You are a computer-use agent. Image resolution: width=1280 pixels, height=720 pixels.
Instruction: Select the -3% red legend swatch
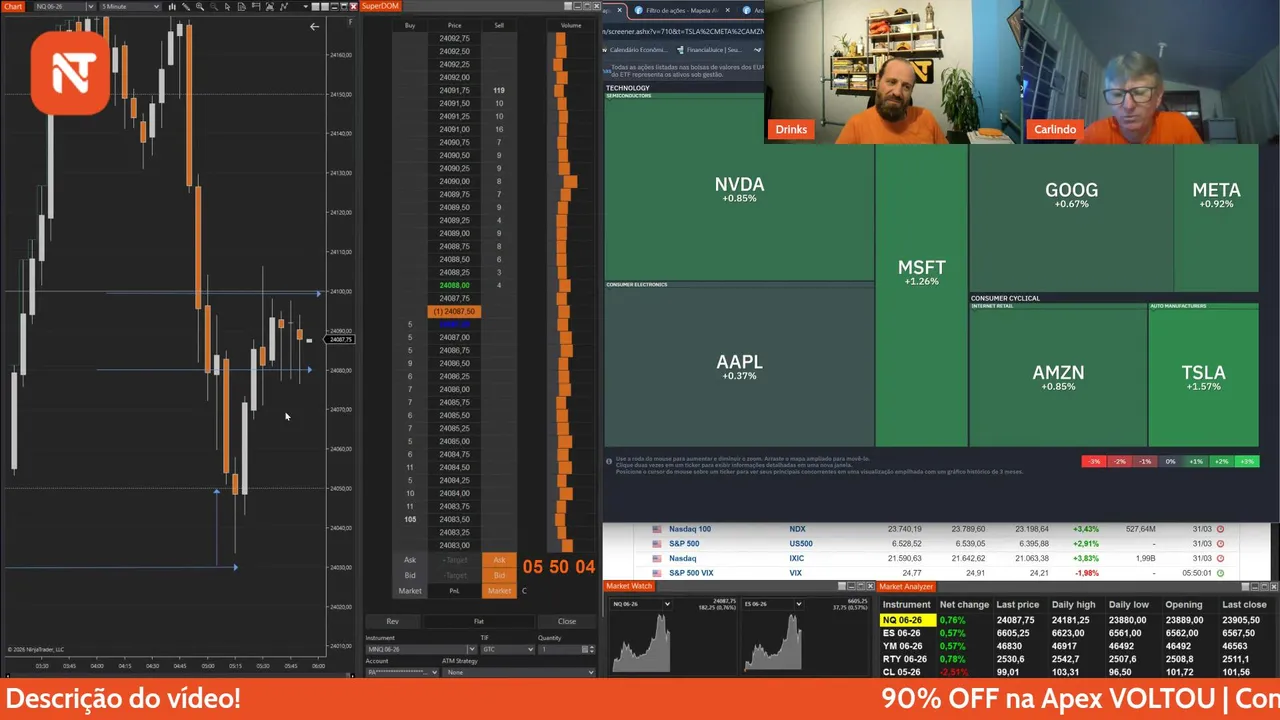[x=1094, y=461]
